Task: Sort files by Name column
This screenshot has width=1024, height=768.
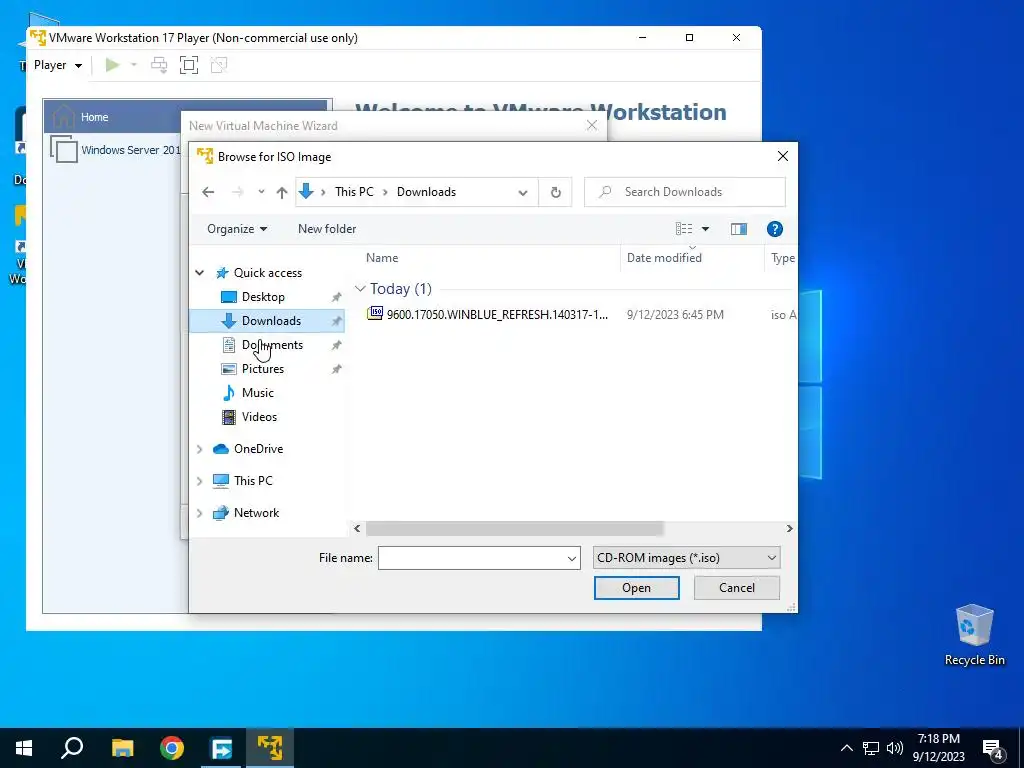Action: tap(382, 258)
